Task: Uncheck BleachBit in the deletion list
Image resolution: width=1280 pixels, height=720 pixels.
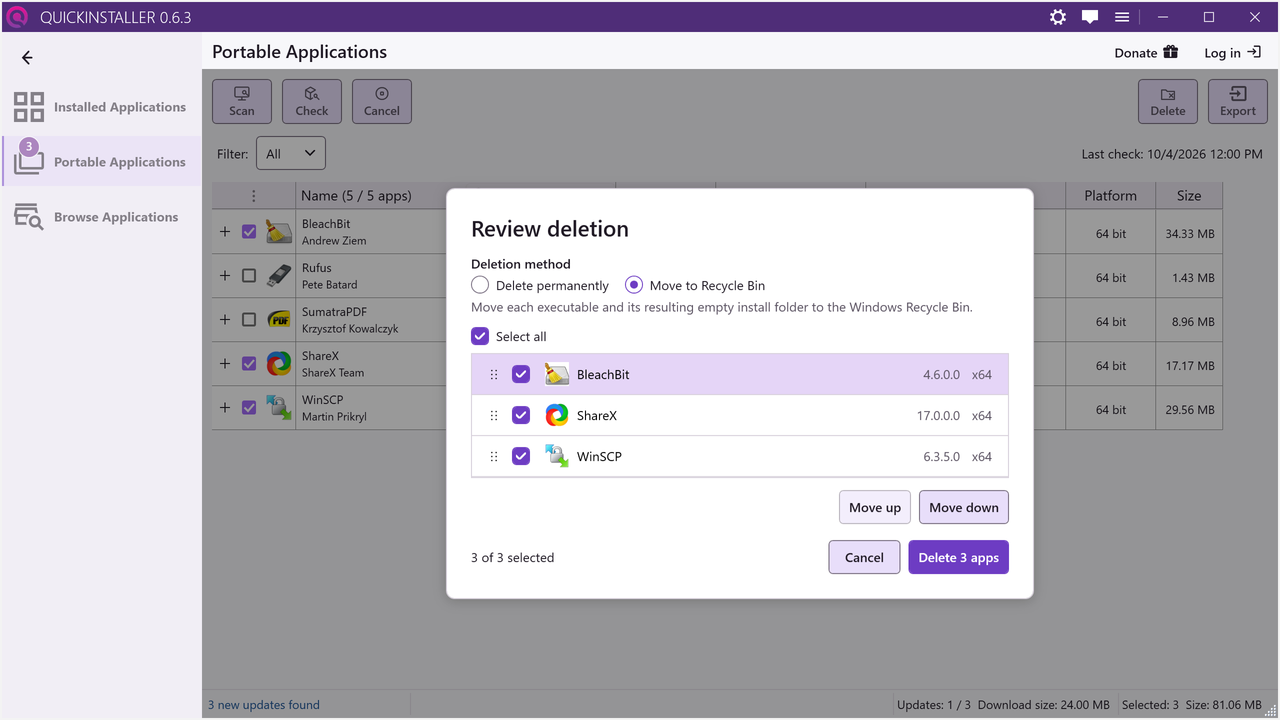Action: (x=521, y=374)
